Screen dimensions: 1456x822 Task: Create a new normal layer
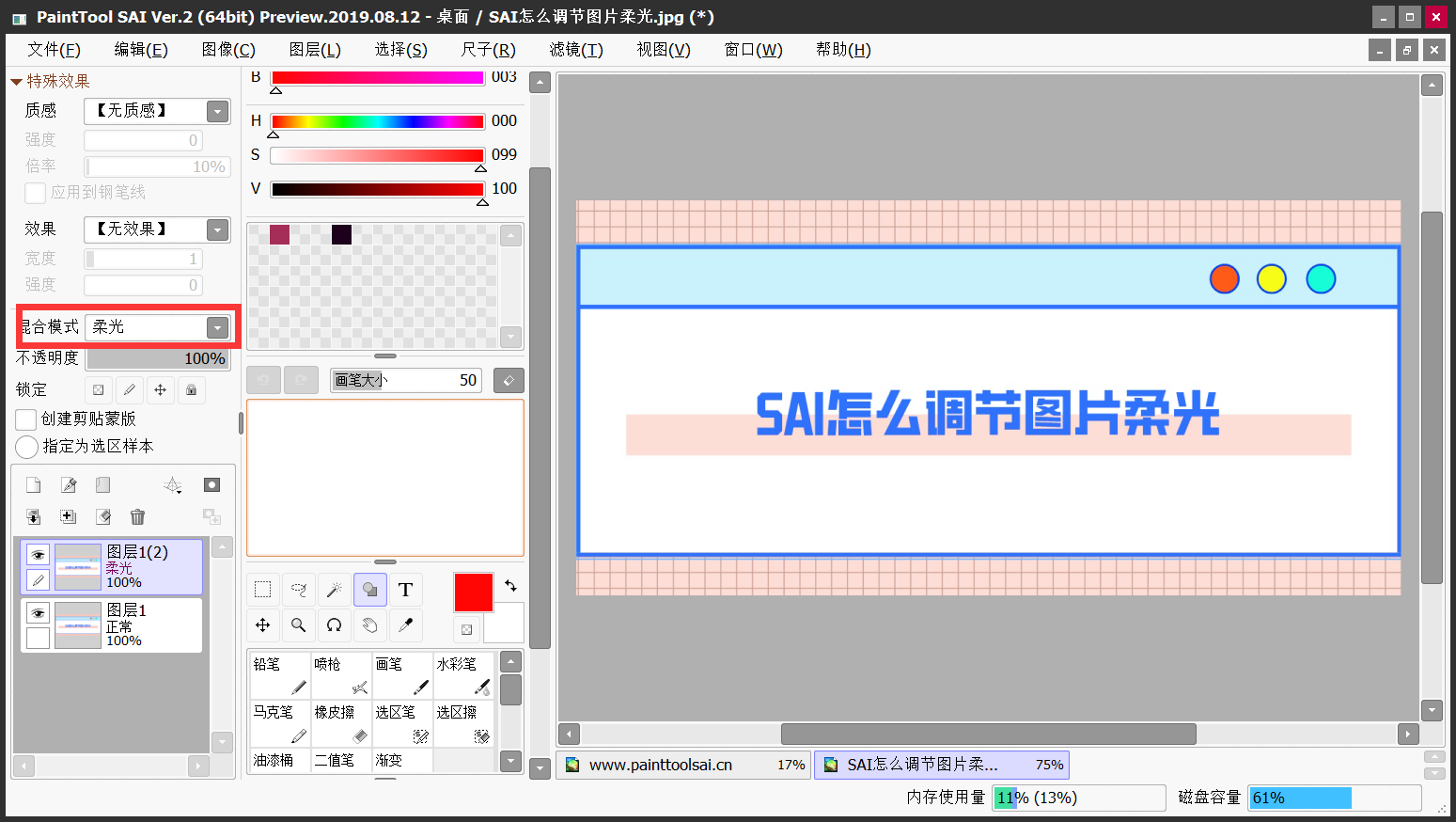point(34,485)
